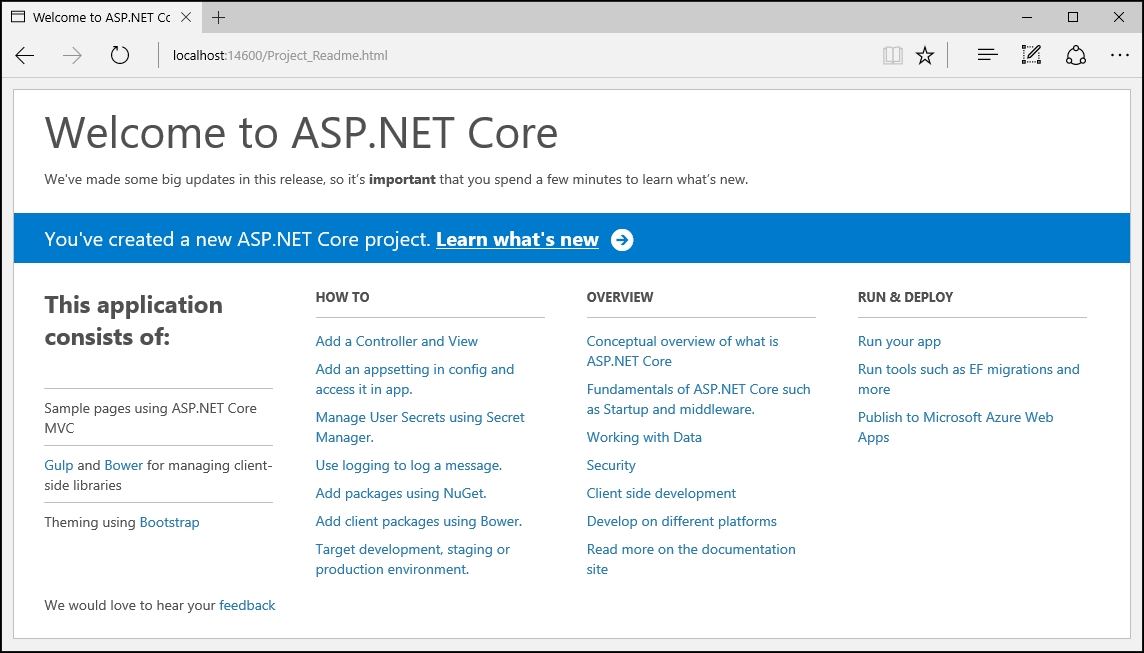Click the HOW TO heading

[342, 297]
